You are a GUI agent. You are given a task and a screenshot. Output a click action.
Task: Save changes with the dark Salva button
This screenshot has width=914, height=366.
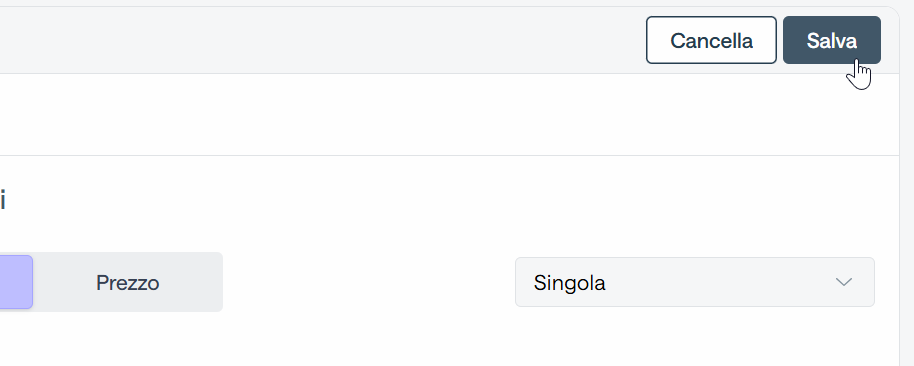(831, 40)
